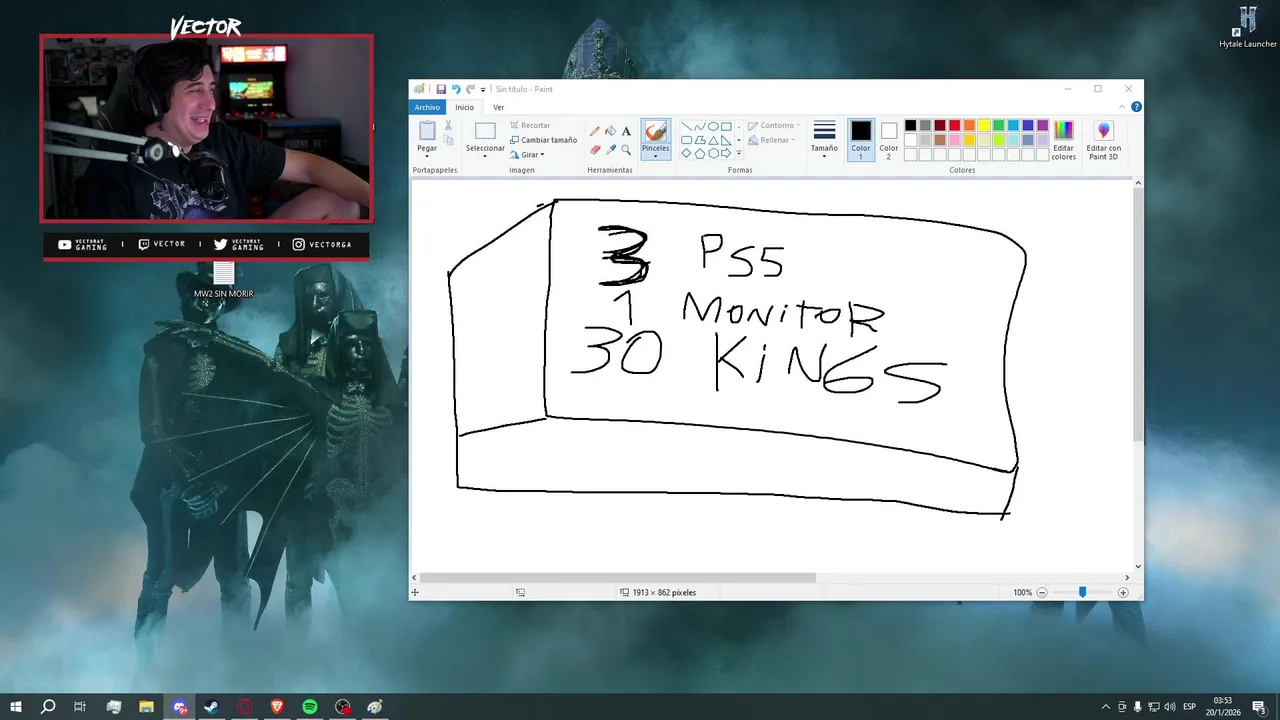Select the Magnifier tool
Viewport: 1280px width, 720px height.
(x=626, y=149)
